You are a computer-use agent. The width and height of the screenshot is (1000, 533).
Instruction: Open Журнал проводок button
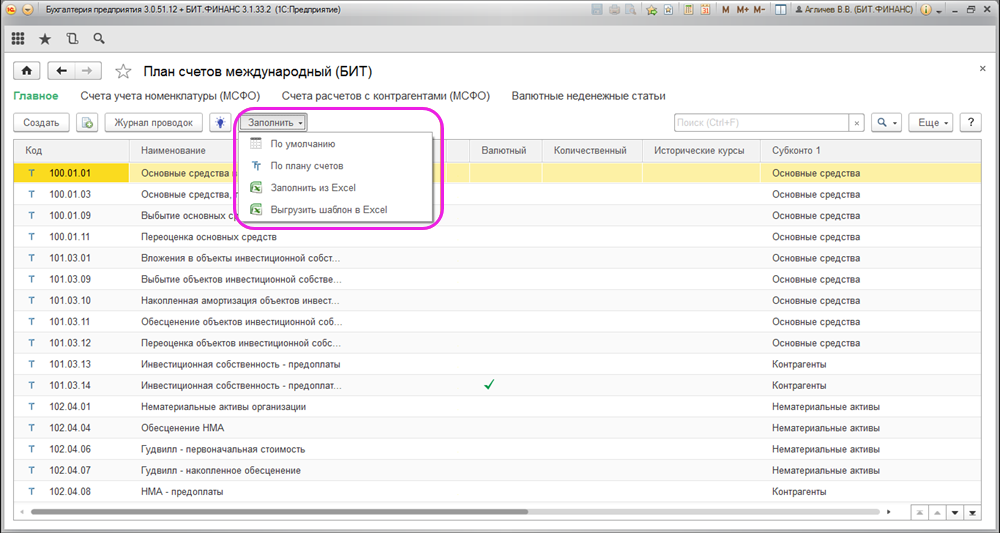(x=153, y=122)
